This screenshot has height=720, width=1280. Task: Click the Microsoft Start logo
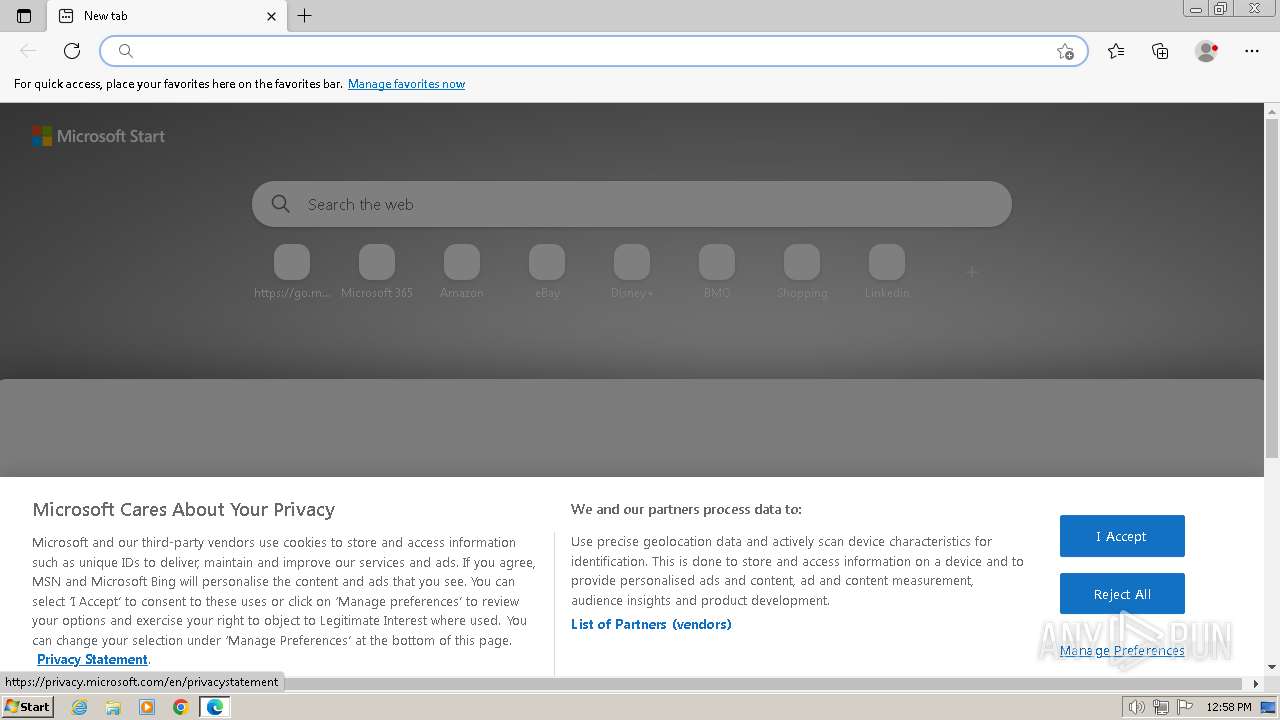pos(98,136)
